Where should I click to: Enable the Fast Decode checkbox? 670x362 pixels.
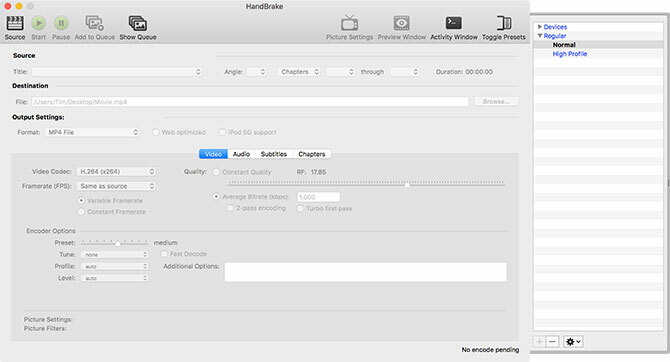164,254
